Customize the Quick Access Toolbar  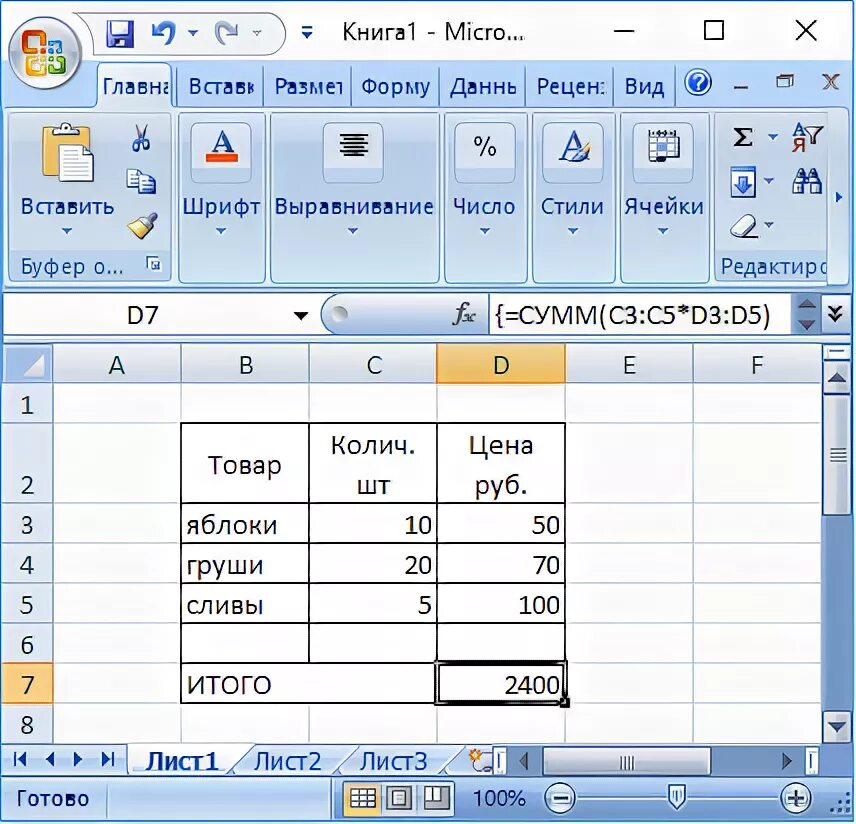[x=307, y=33]
